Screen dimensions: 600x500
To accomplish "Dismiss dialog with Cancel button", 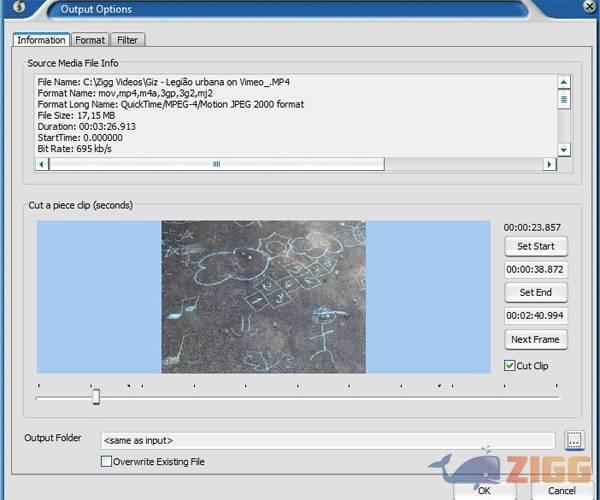I will tap(562, 491).
